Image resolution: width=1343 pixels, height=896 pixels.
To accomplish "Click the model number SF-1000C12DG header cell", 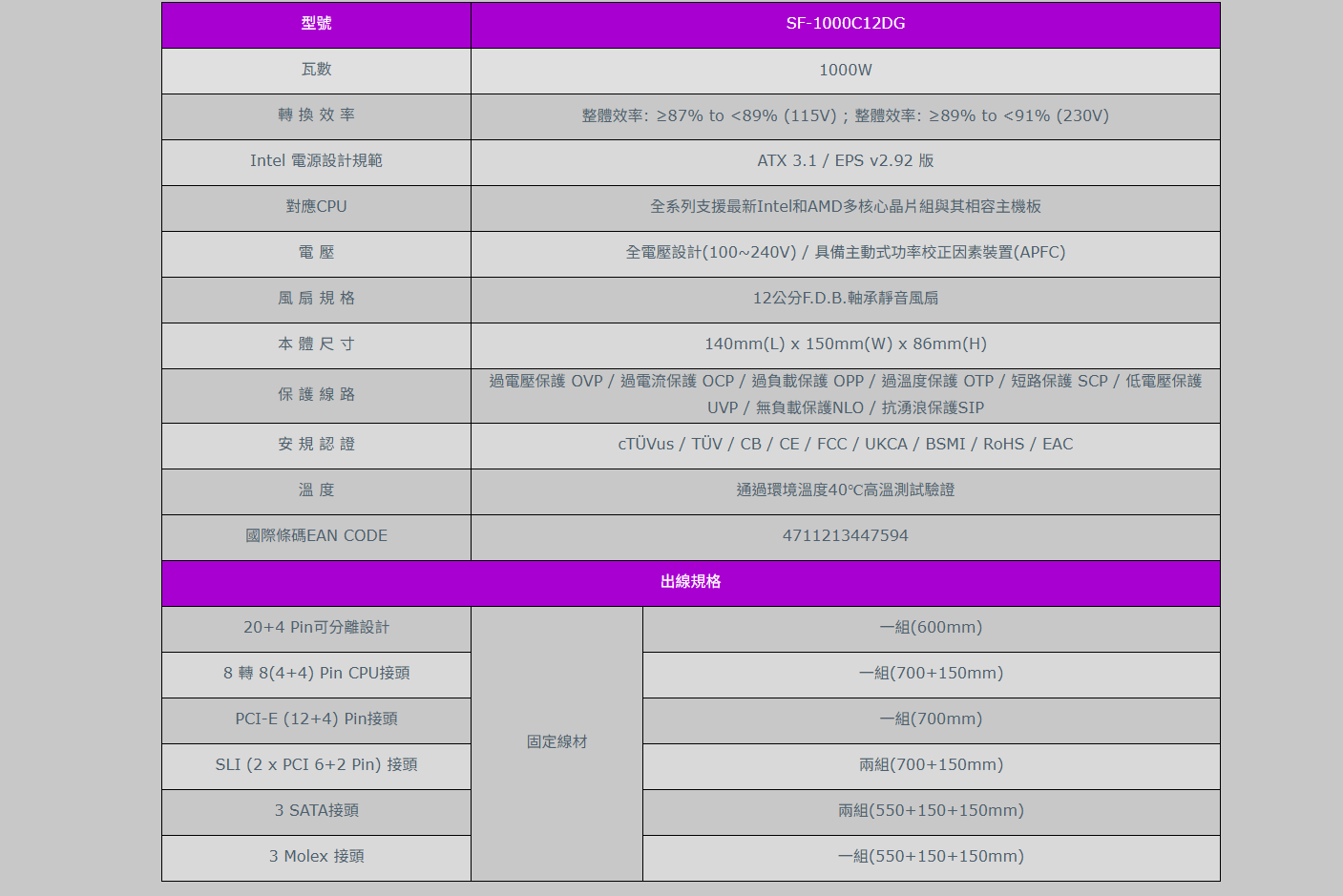I will click(845, 24).
